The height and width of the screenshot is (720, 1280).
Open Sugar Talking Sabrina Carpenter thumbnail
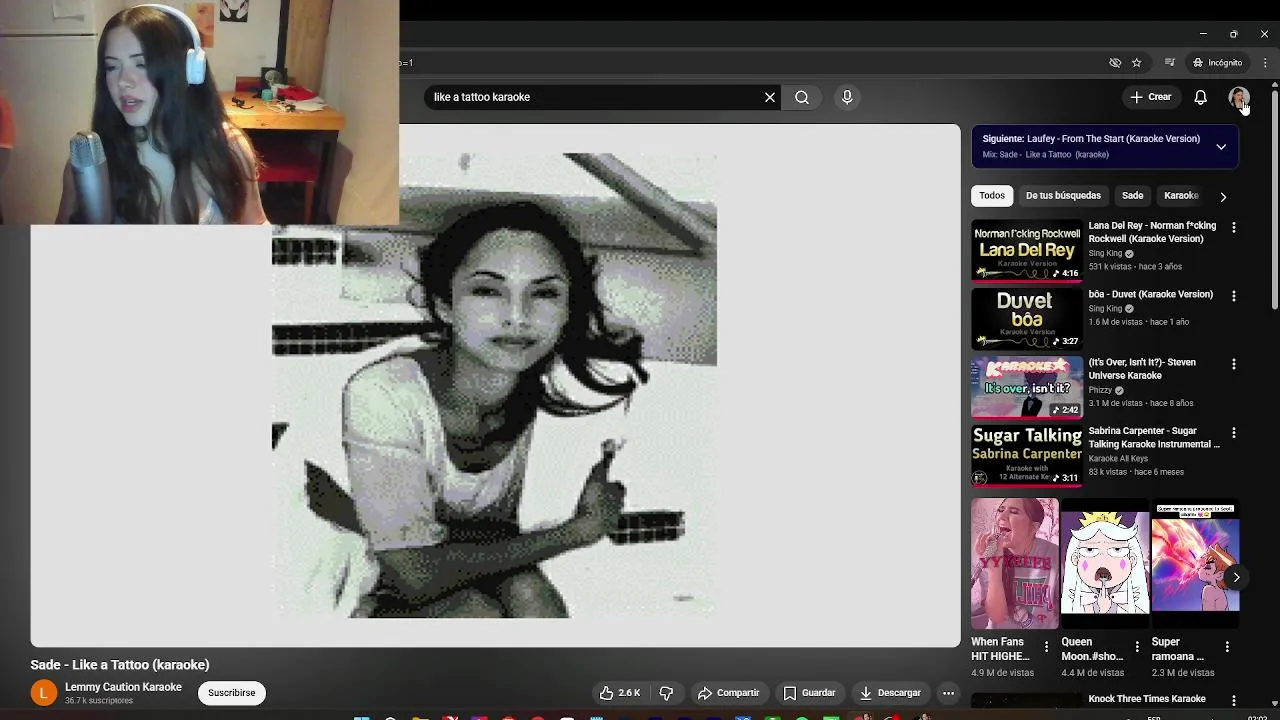tap(1027, 455)
